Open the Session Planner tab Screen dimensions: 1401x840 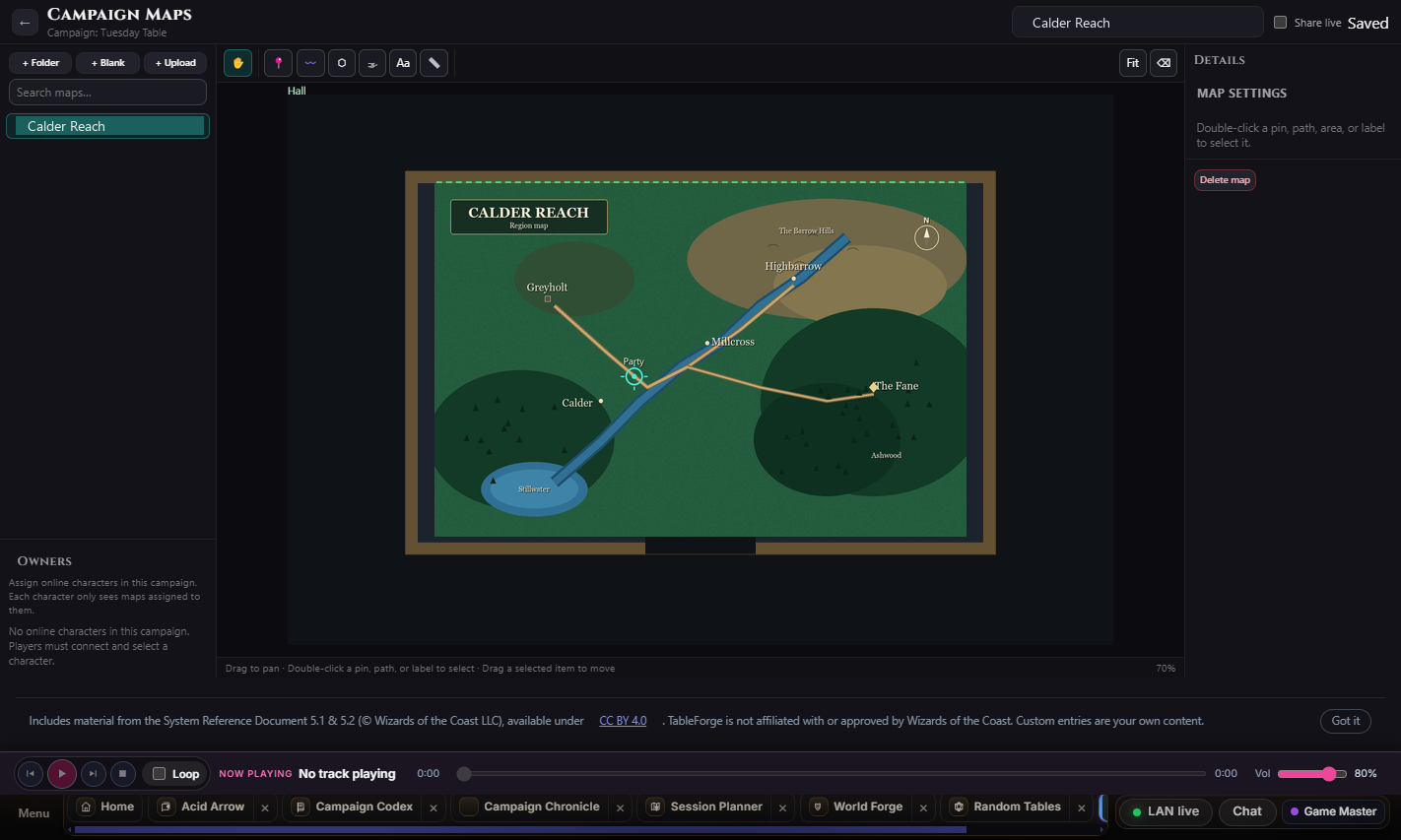pos(706,807)
